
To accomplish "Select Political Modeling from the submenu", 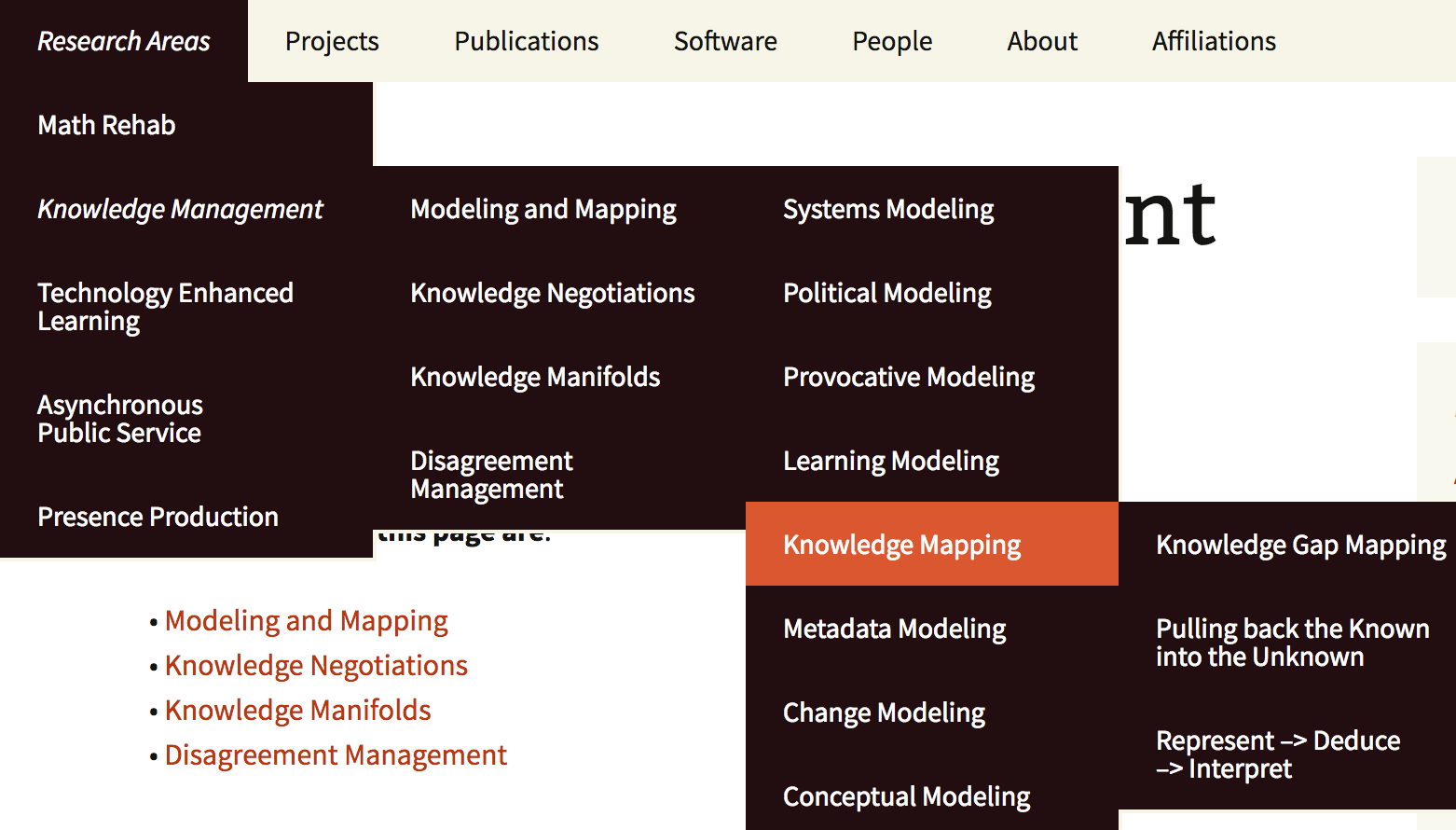I will [x=886, y=293].
